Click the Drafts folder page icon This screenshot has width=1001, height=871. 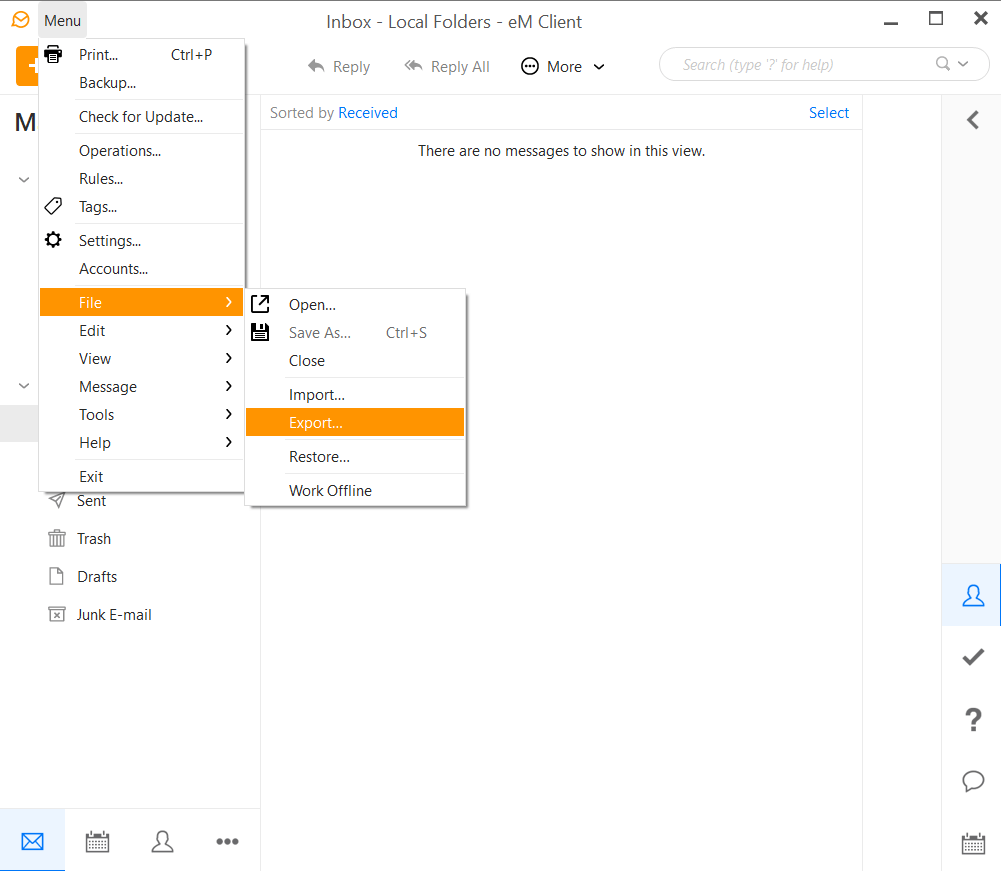[57, 576]
